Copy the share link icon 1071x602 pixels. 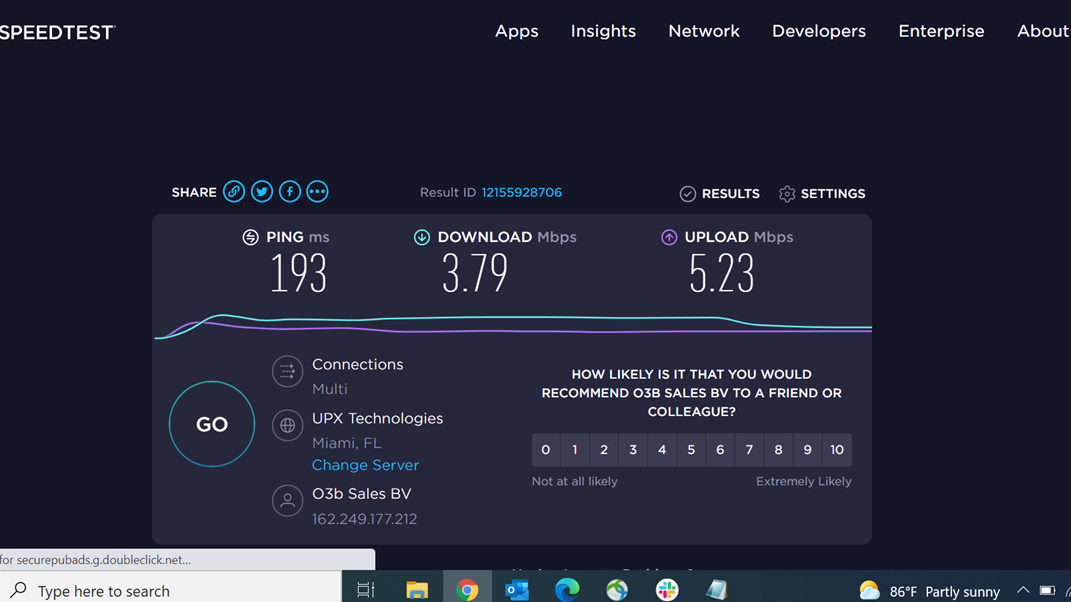(234, 192)
